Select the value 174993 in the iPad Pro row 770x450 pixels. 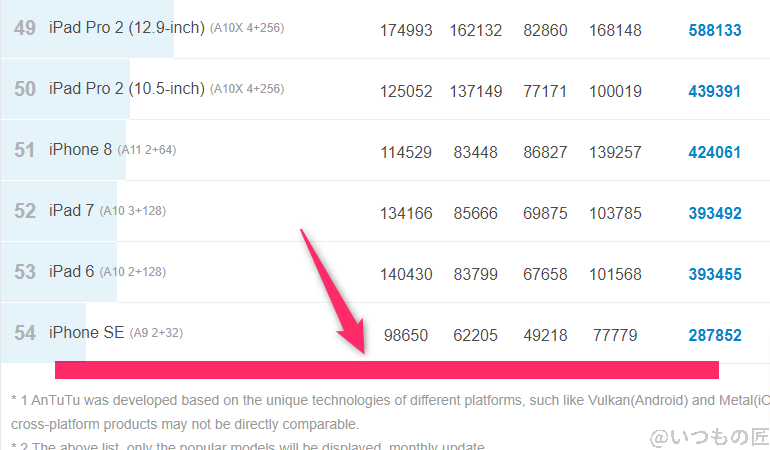(x=405, y=30)
